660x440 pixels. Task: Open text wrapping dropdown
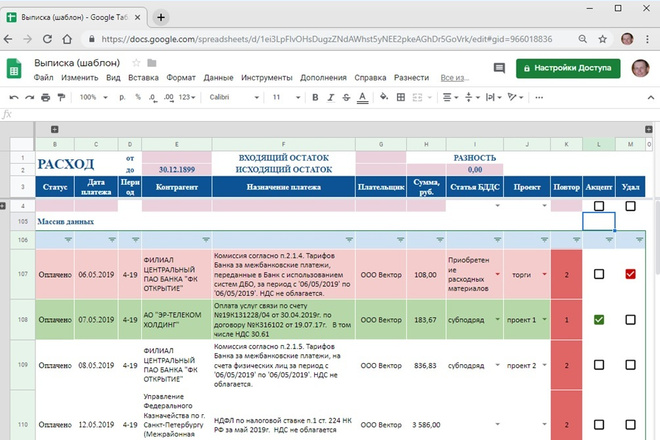click(493, 97)
